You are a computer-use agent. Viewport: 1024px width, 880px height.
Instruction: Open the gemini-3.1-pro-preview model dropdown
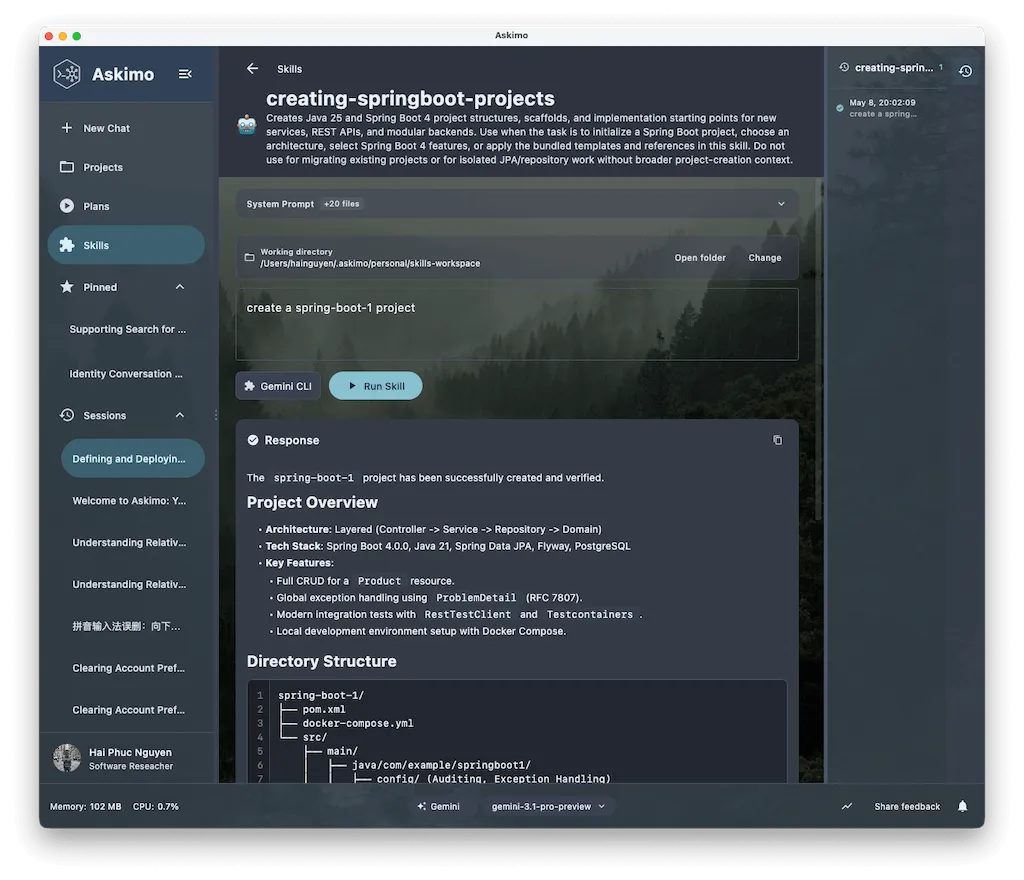click(x=548, y=806)
